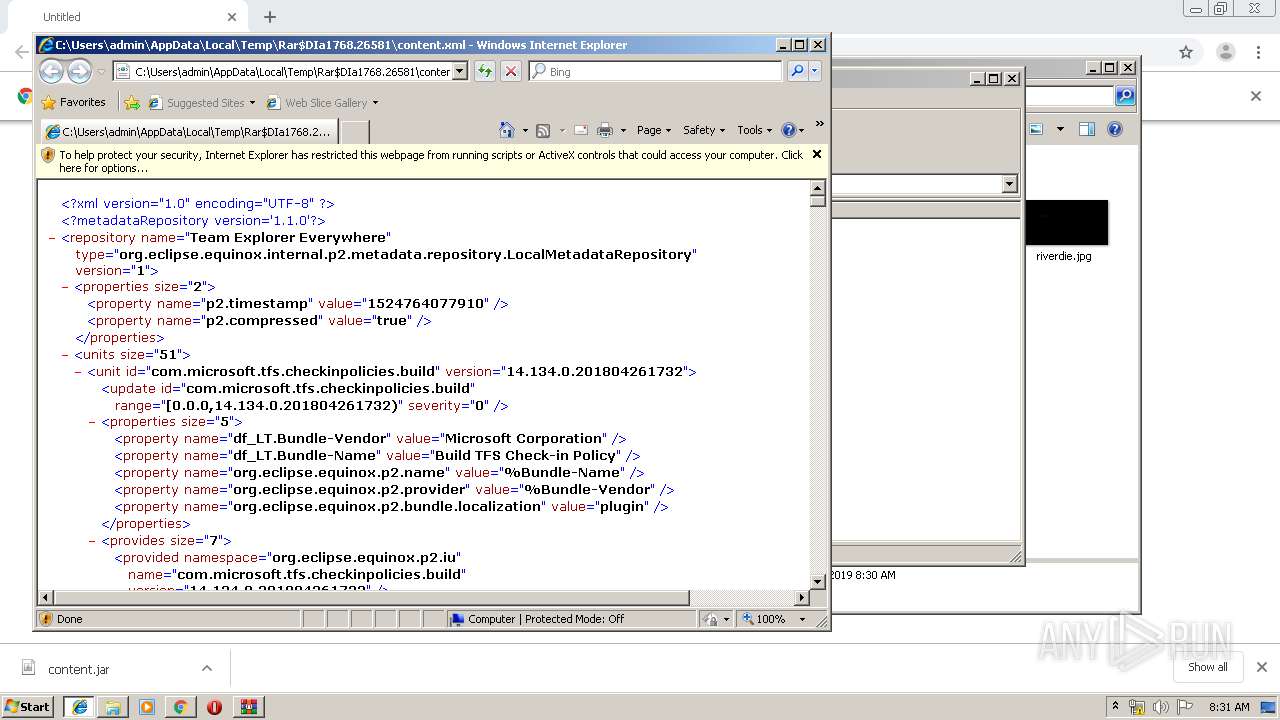Click the Bing search magnifier button
This screenshot has height=720, width=1280.
click(797, 71)
